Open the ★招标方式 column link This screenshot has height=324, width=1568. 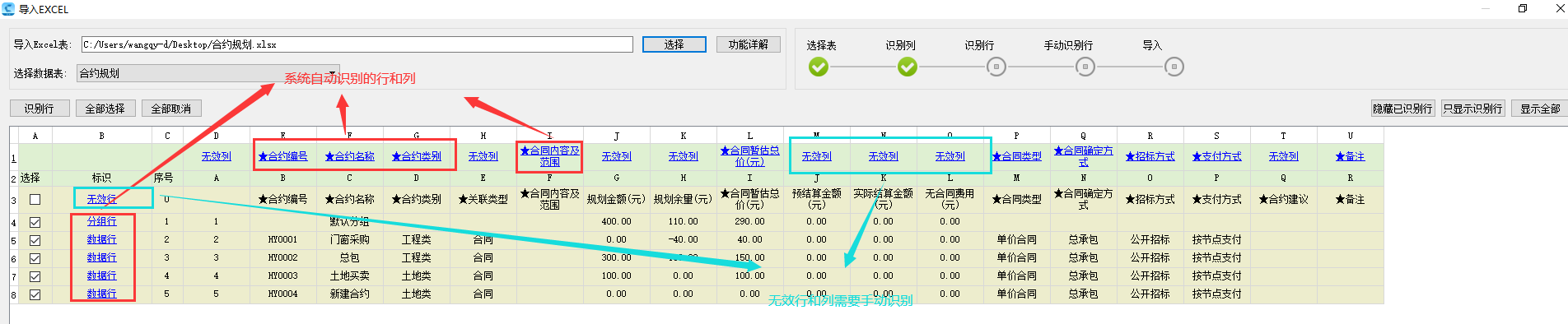click(x=1150, y=156)
